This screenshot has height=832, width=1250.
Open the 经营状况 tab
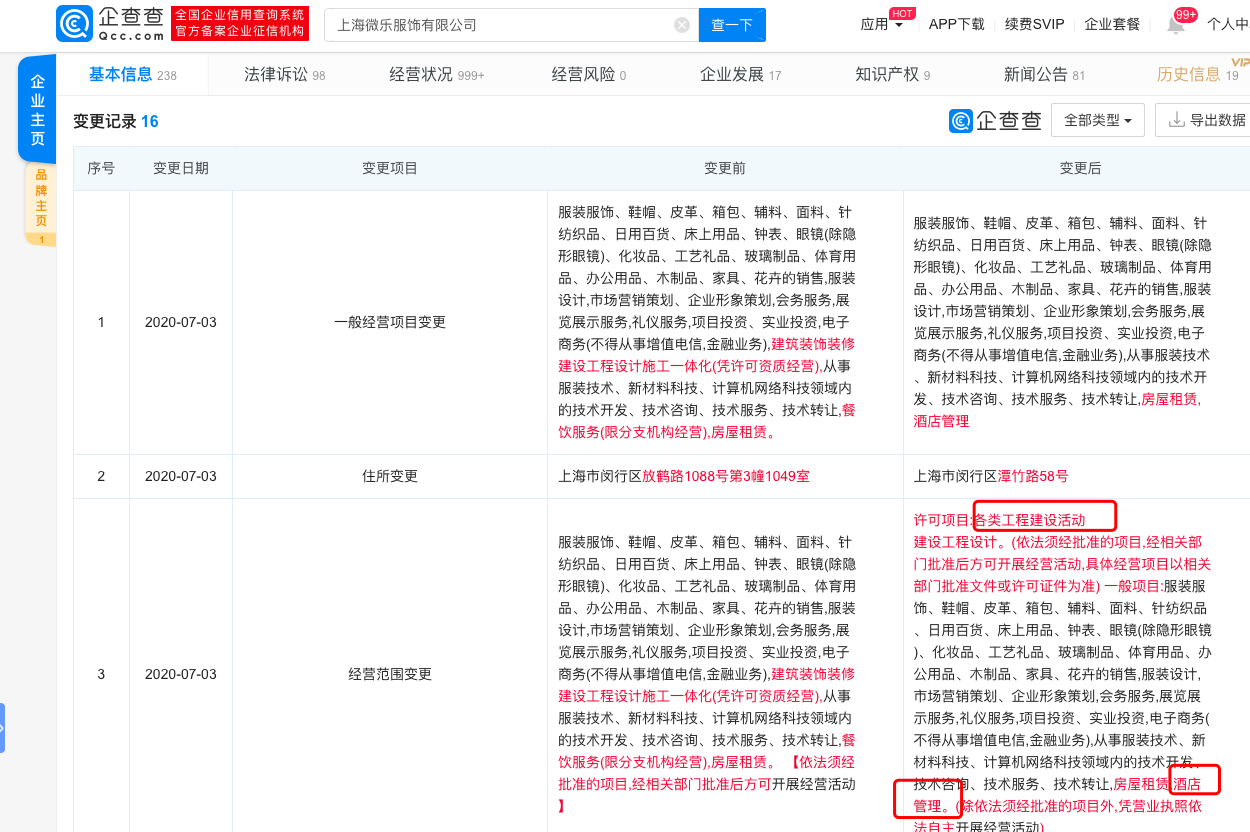tap(436, 75)
